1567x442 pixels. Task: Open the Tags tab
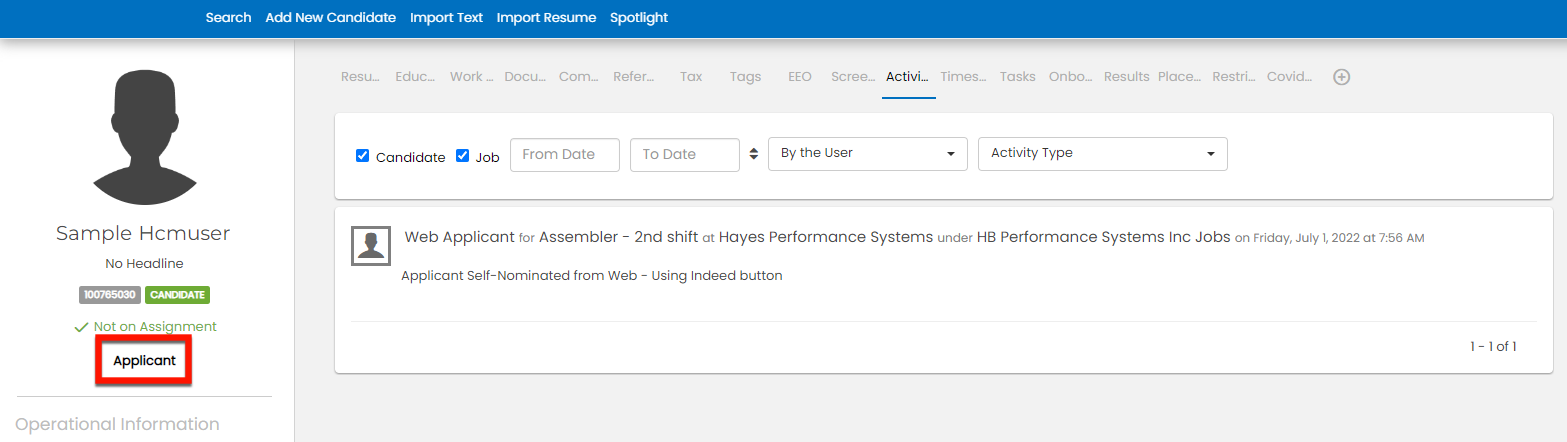coord(745,77)
